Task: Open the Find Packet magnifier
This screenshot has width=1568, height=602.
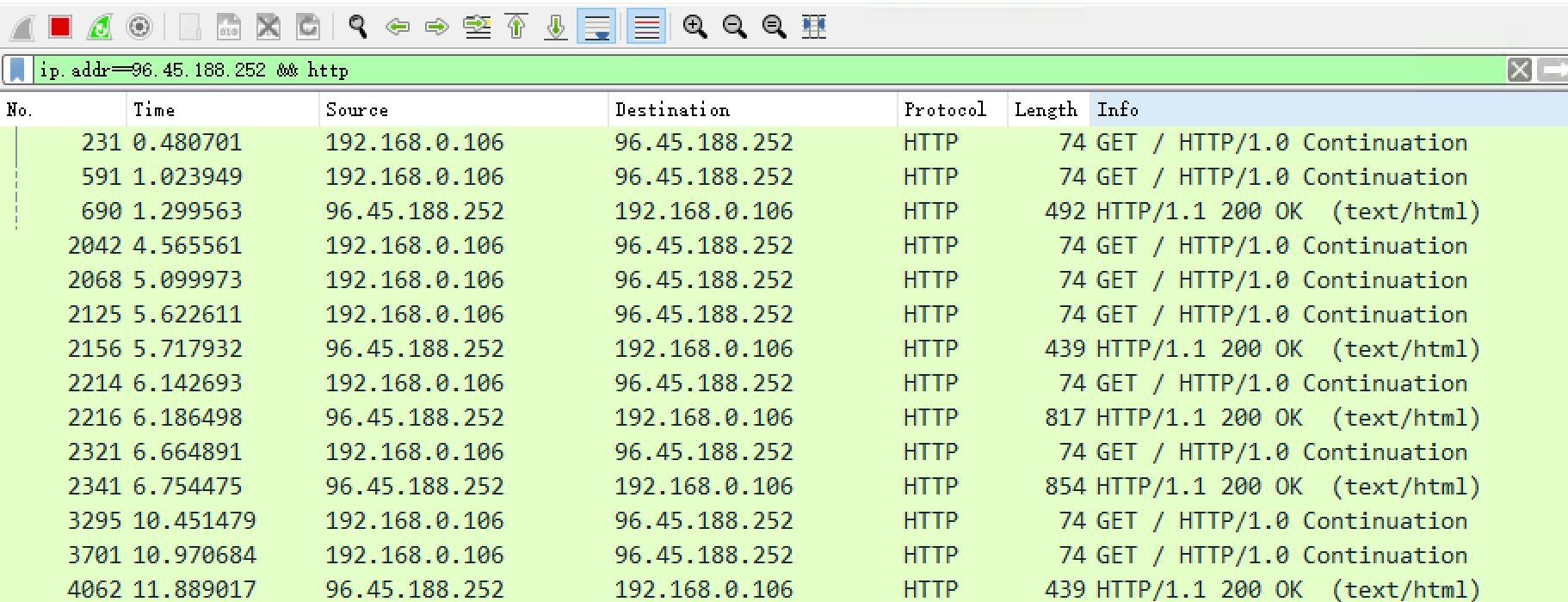Action: 358,28
